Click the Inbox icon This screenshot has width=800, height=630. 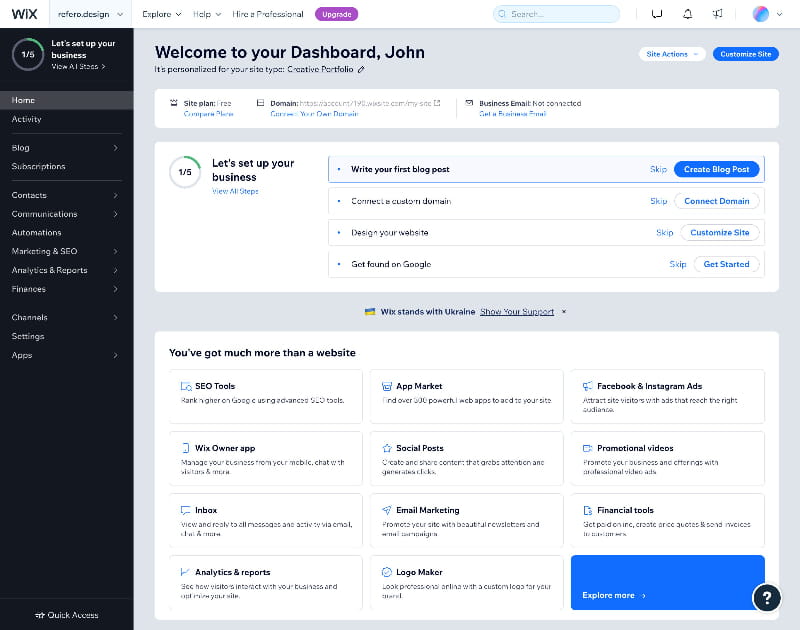point(184,509)
